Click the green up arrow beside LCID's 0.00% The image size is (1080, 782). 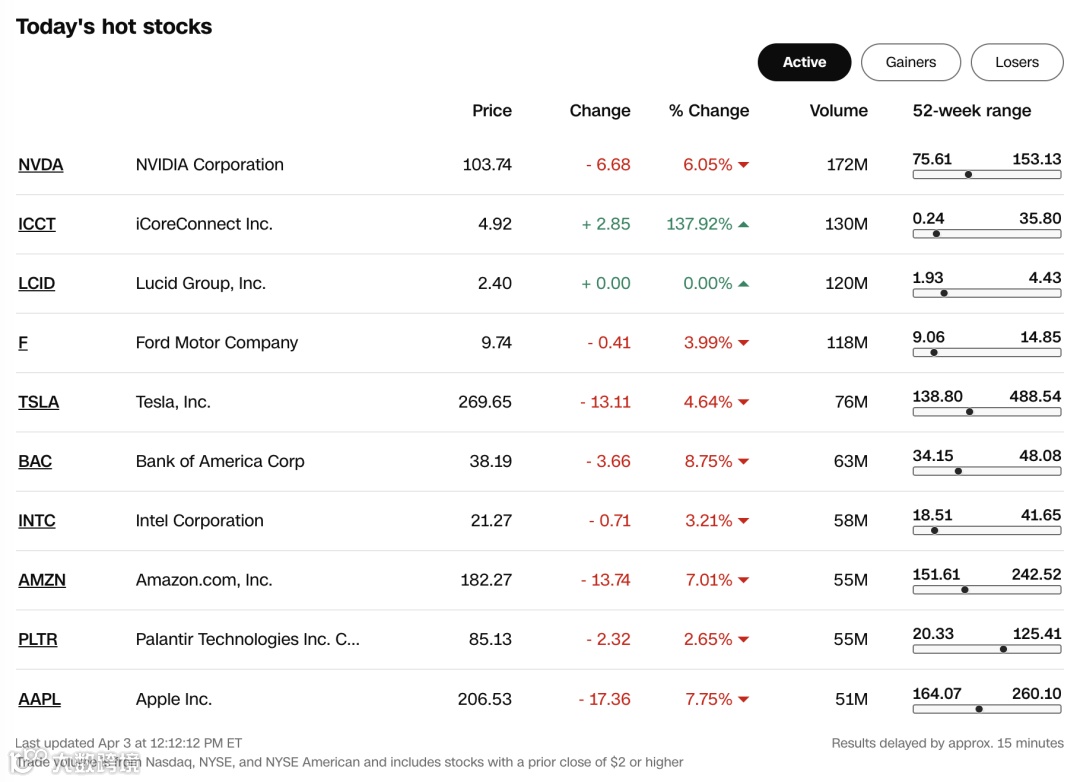pyautogui.click(x=744, y=284)
